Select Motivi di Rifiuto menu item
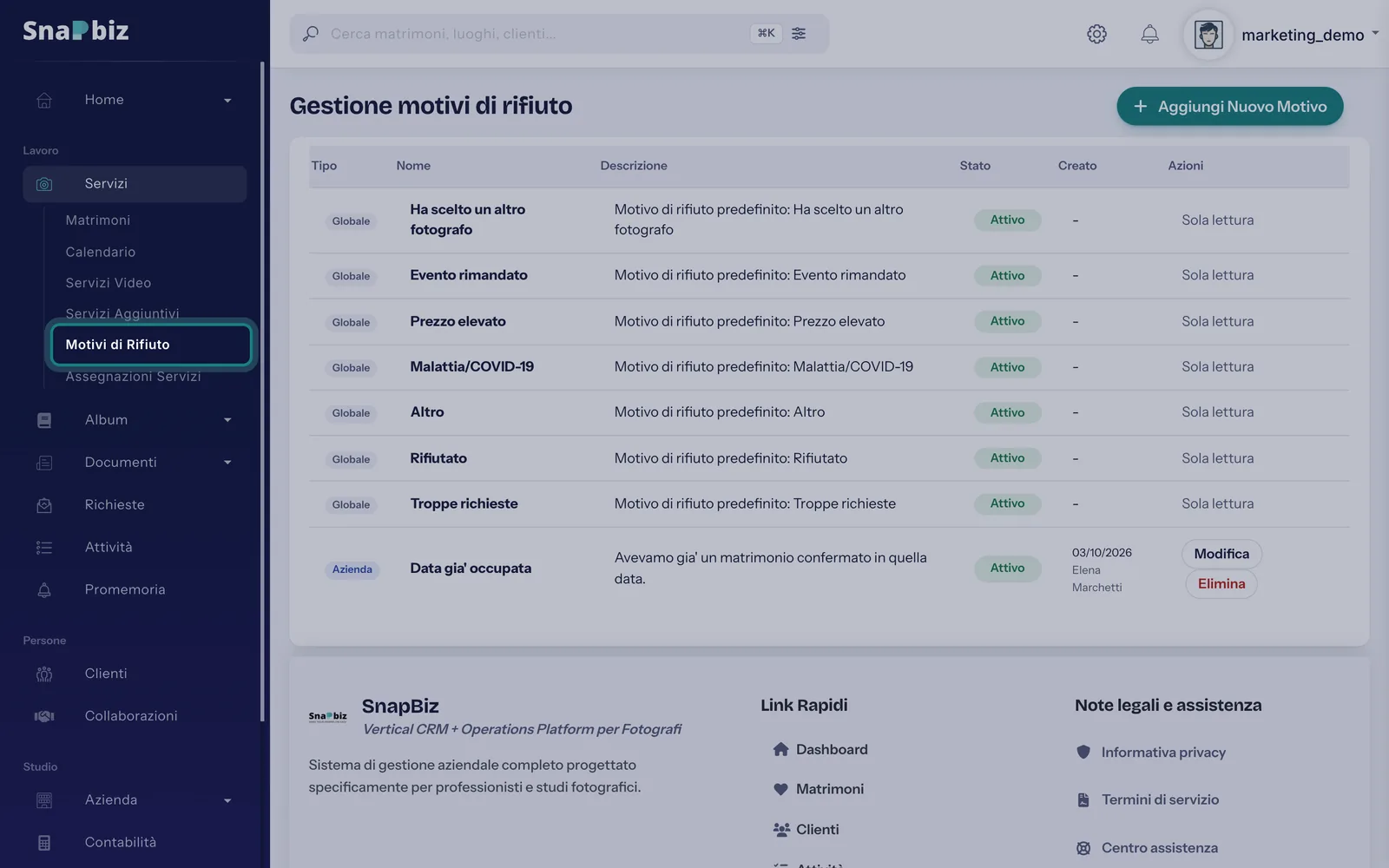Screen dimensions: 1389x868 [x=151, y=345]
